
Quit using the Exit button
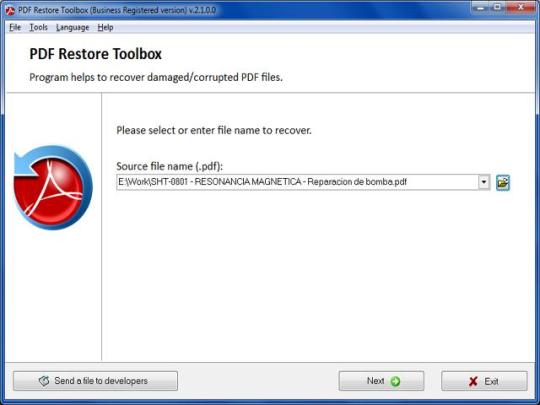(x=484, y=381)
